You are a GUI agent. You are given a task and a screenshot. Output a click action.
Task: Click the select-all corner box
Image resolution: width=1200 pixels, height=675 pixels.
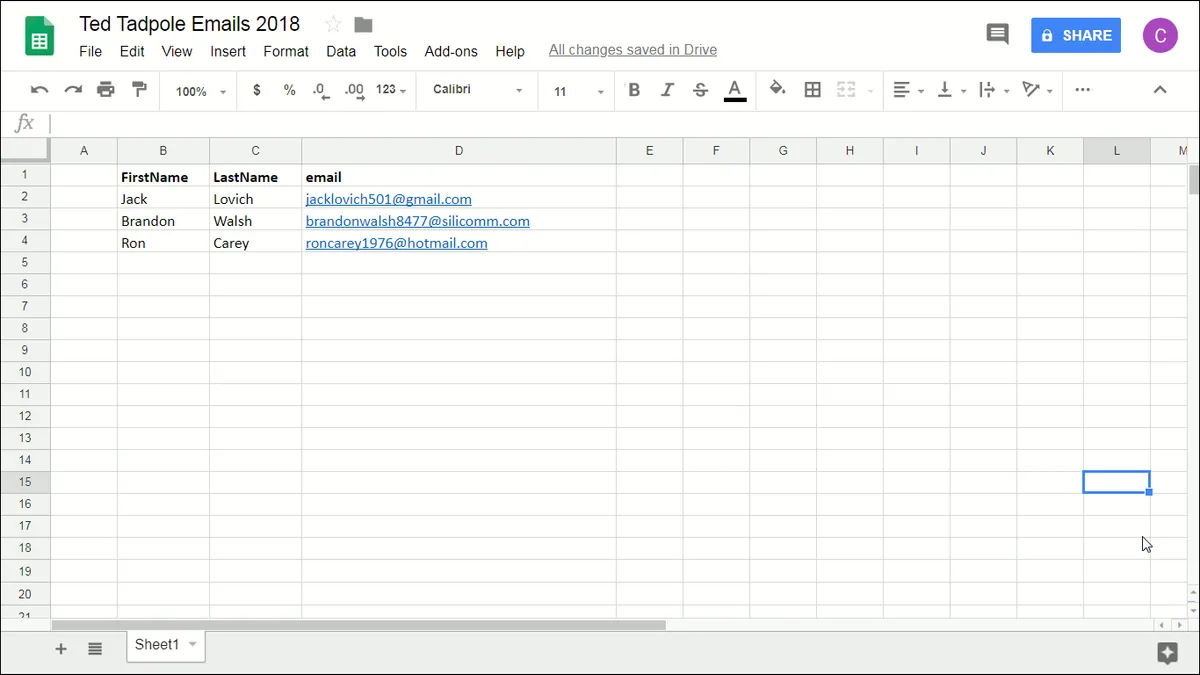click(25, 150)
